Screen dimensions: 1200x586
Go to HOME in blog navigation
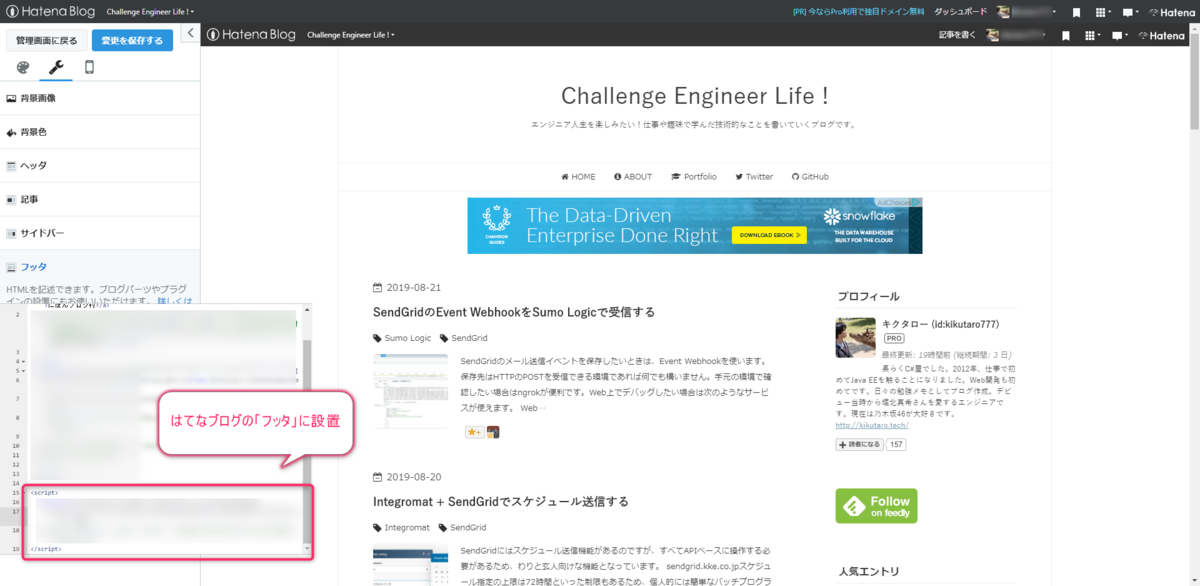point(578,177)
